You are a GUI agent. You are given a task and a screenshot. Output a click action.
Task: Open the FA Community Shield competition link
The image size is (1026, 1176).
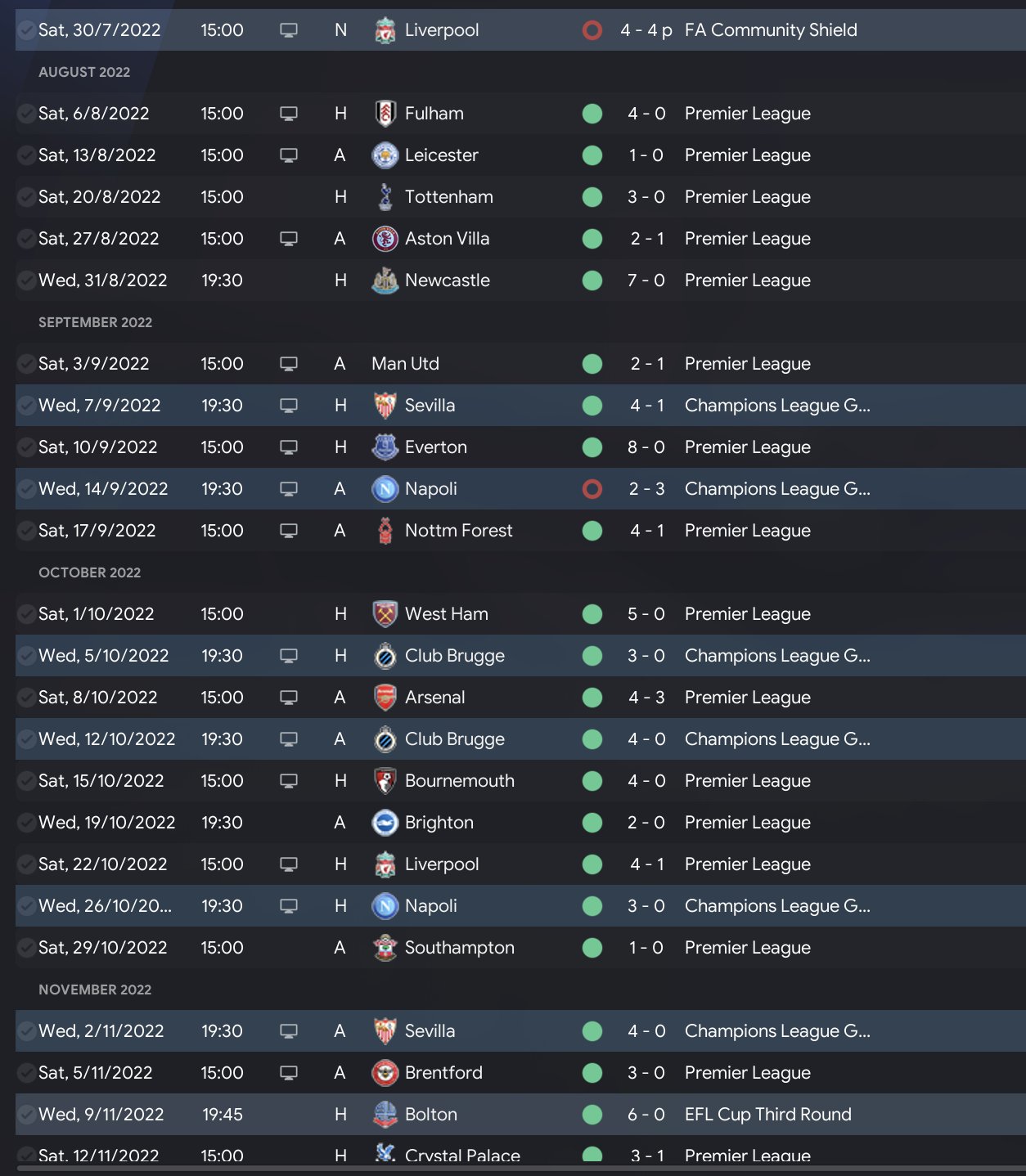[771, 30]
